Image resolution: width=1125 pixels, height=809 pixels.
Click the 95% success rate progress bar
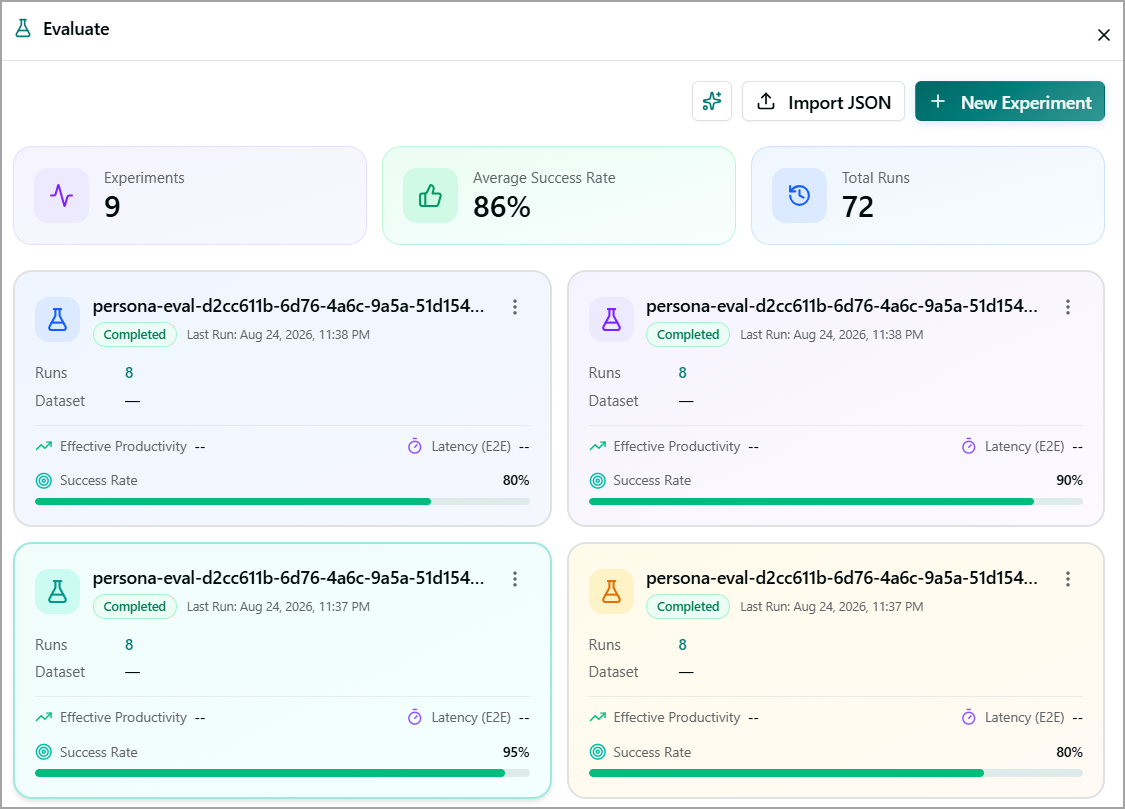[x=283, y=773]
